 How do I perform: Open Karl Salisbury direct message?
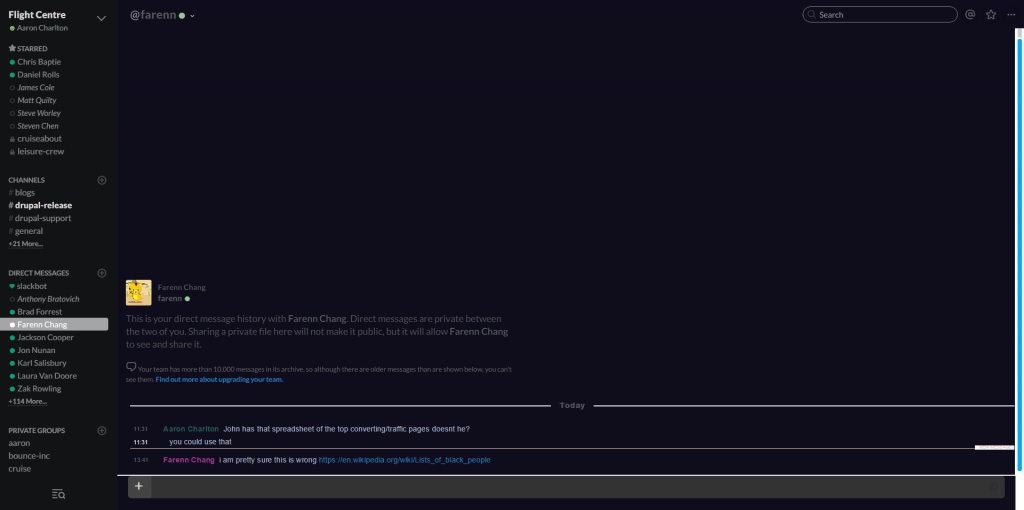tap(42, 363)
